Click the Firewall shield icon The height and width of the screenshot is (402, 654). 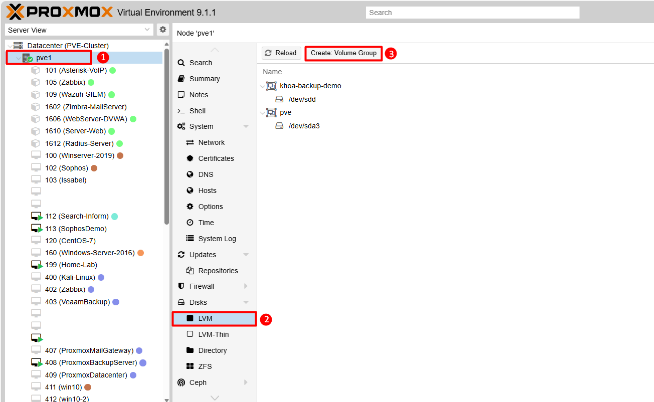[181, 286]
